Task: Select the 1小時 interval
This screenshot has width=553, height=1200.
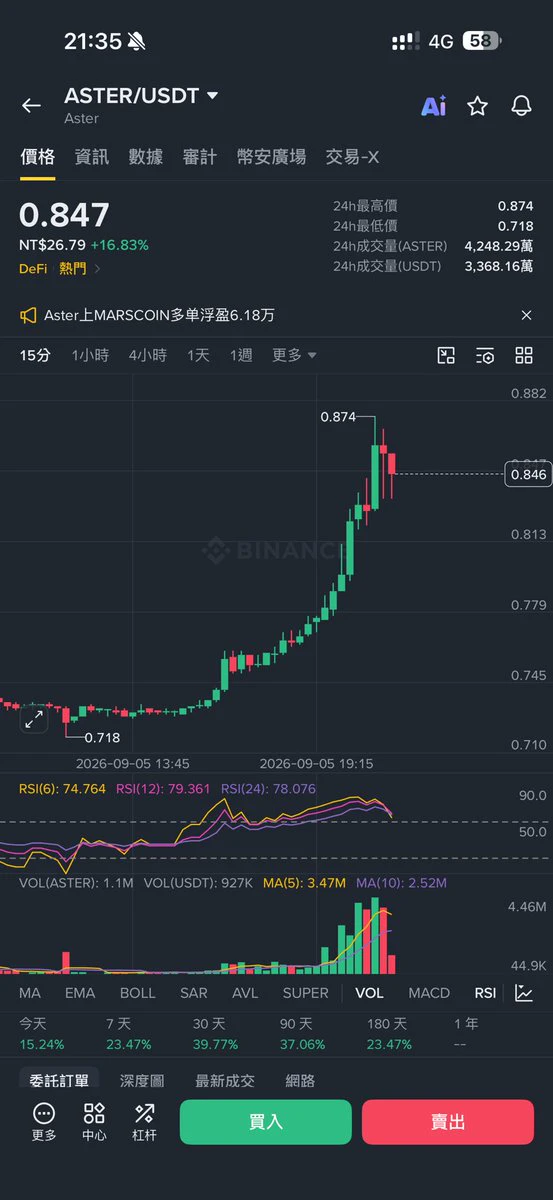Action: click(x=90, y=355)
